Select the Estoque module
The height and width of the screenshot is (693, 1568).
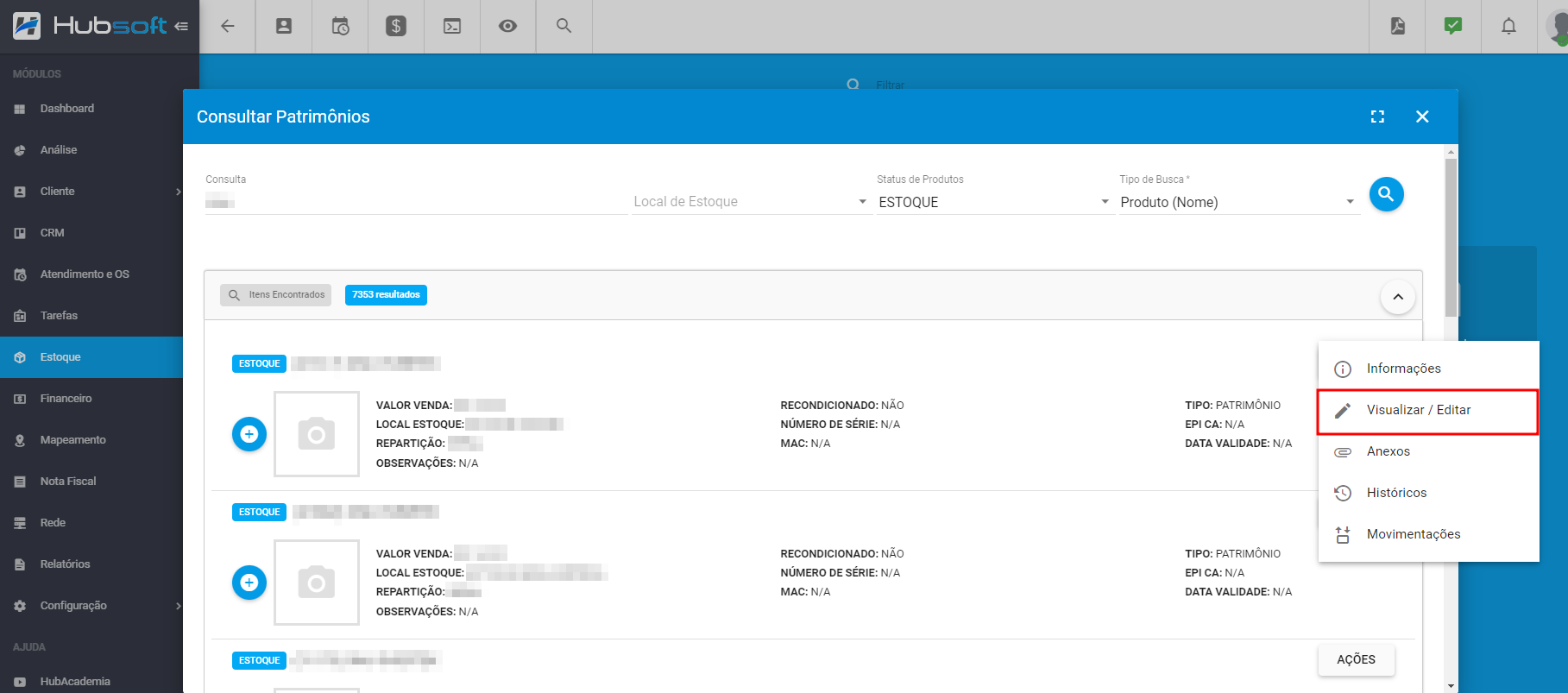[91, 357]
